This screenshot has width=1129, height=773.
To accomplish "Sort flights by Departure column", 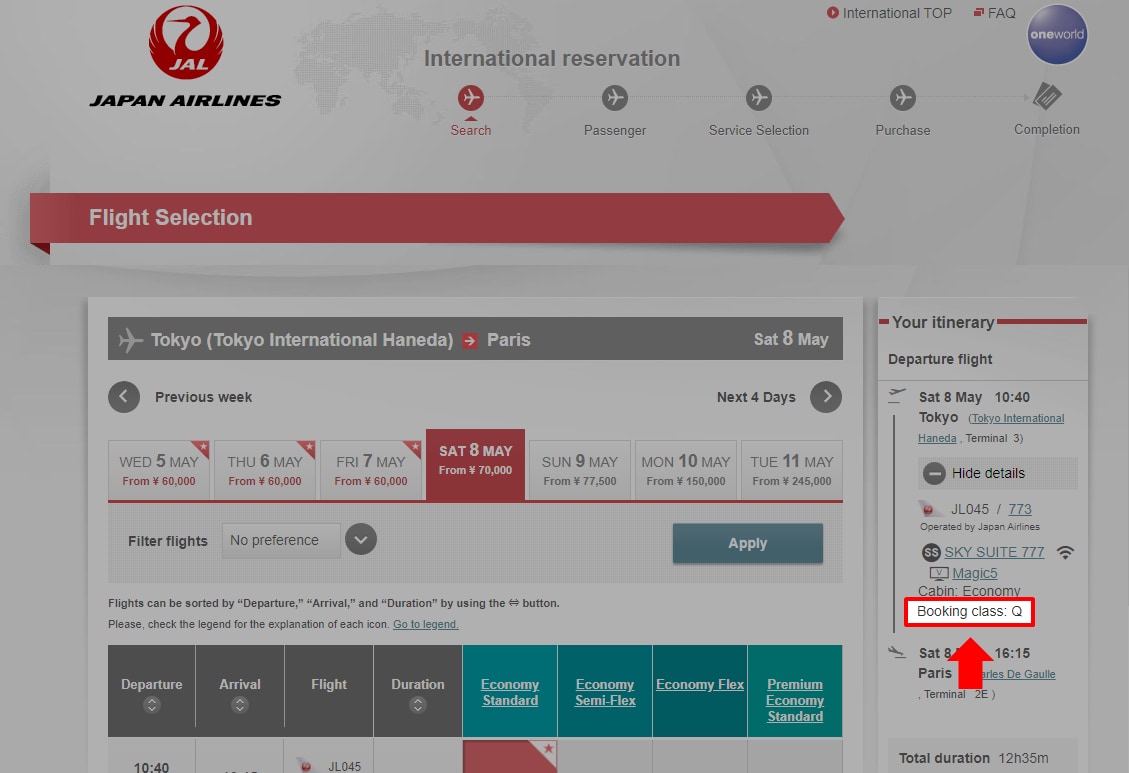I will pos(151,704).
